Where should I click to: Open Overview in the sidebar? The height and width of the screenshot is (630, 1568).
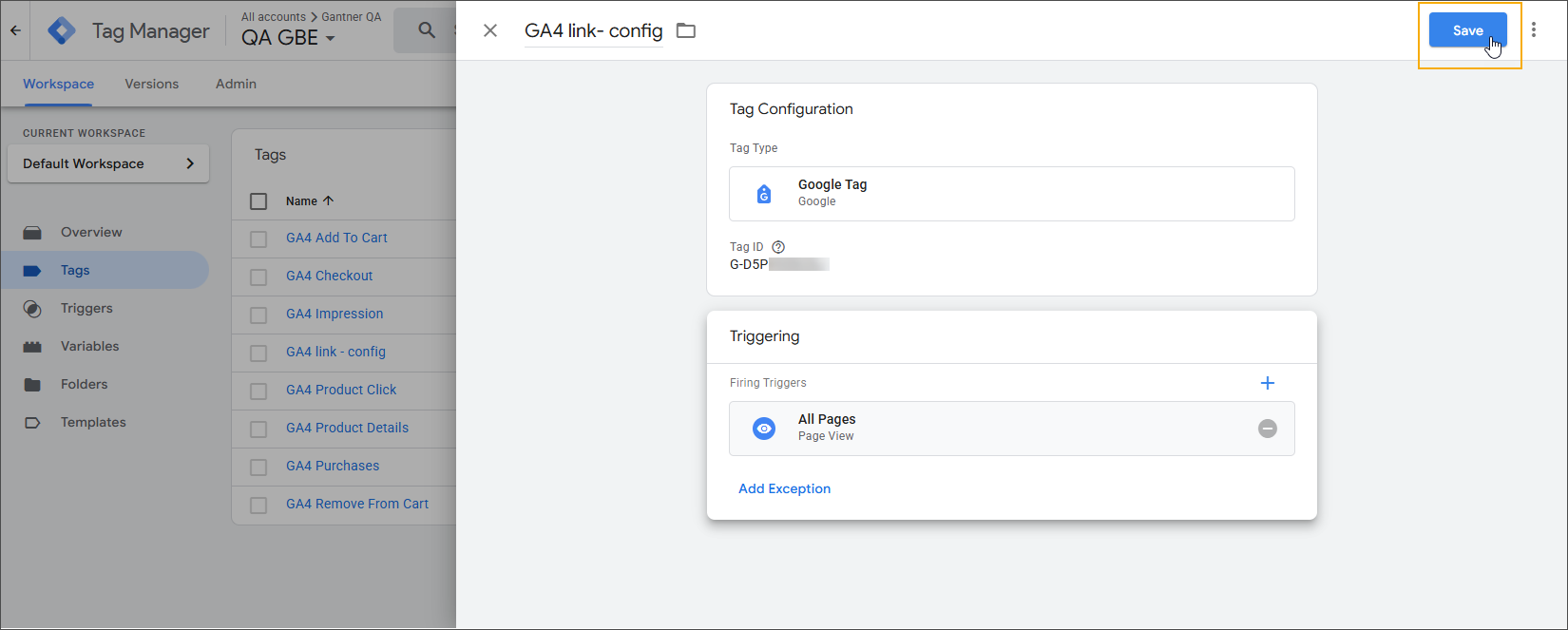(x=91, y=232)
